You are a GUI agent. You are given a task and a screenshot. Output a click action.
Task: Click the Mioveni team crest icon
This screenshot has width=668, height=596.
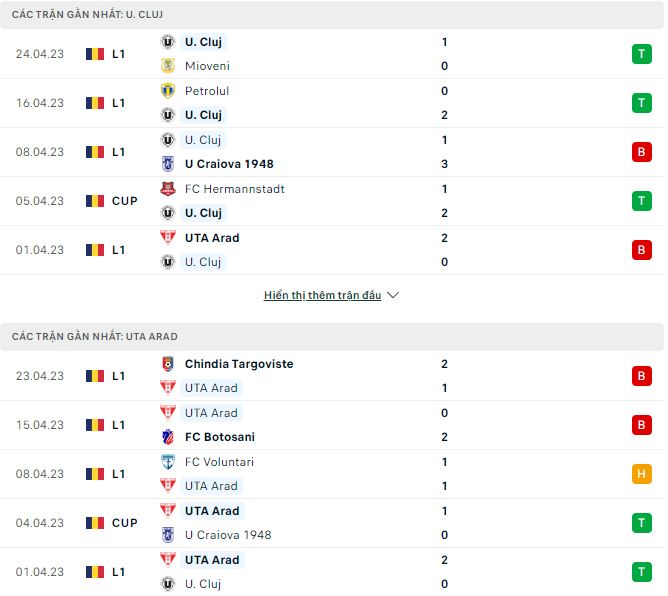168,66
